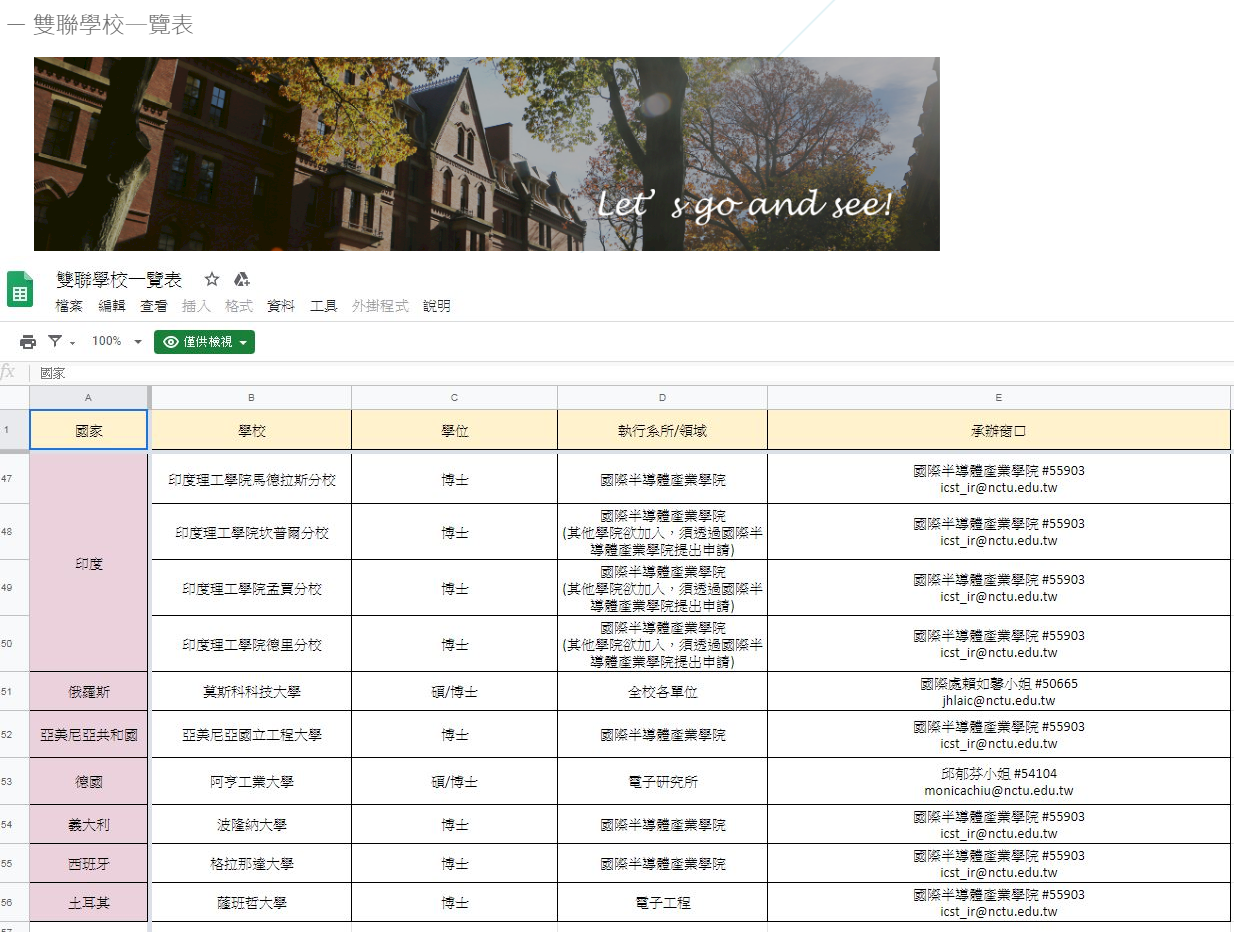Select column B header
Image resolution: width=1234 pixels, height=932 pixels.
pos(251,398)
